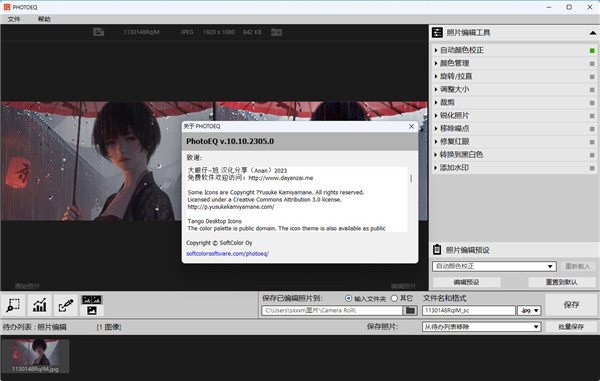Screen dimensions: 600x381
Task: Toggle enable square for 调整大小
Action: (x=592, y=90)
